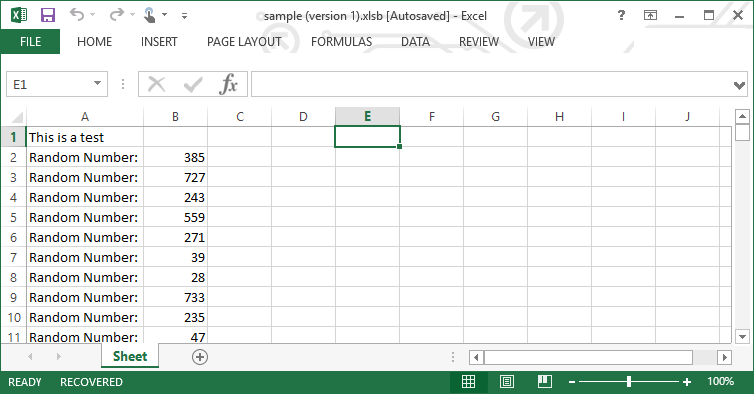Viewport: 754px width, 394px height.
Task: Click cell with value 39
Action: 176,257
